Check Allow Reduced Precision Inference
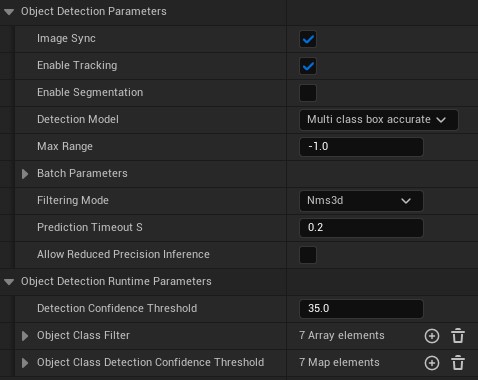This screenshot has height=380, width=478. [x=308, y=255]
